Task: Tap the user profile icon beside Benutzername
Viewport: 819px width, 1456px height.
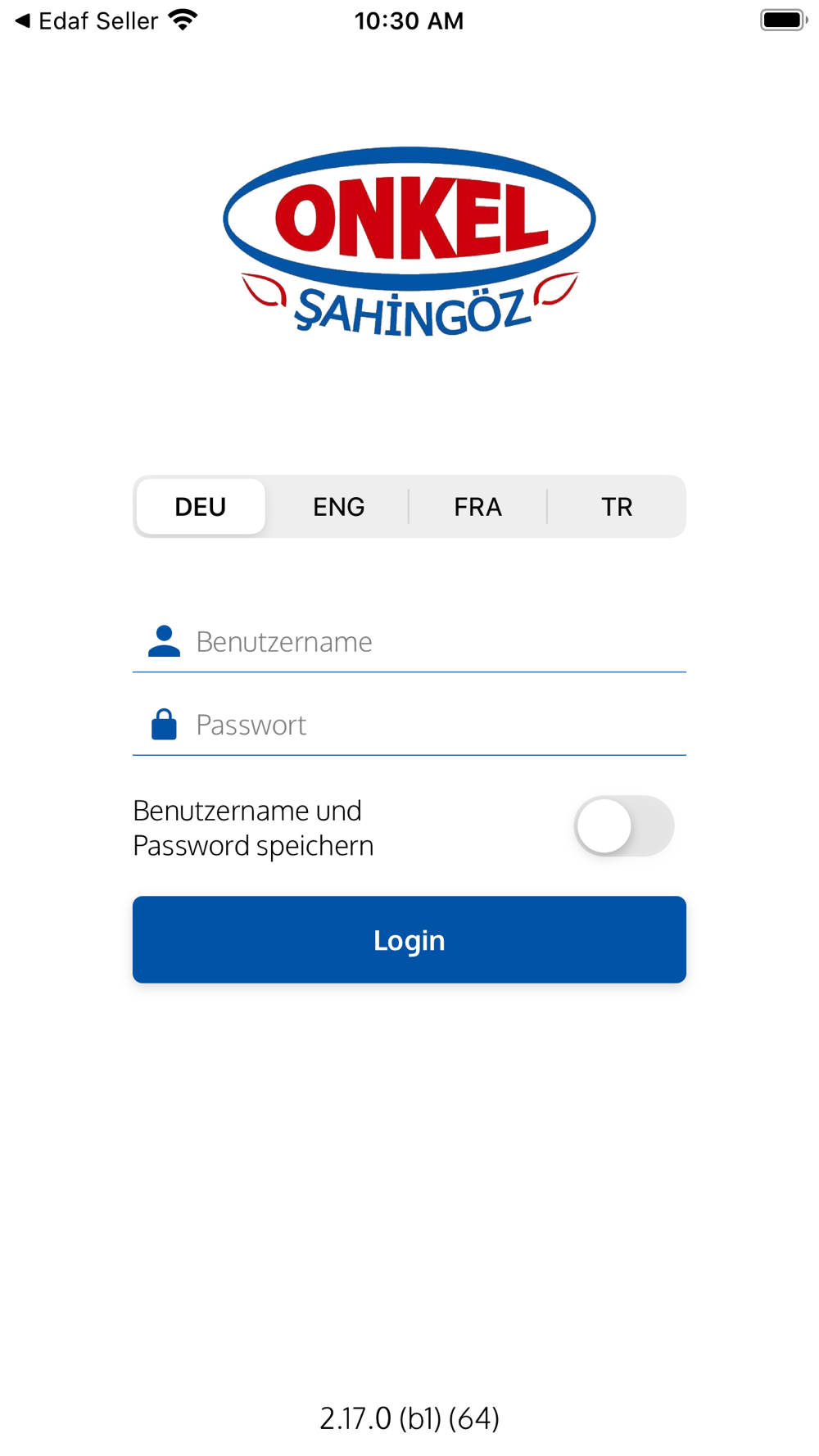Action: pos(164,641)
